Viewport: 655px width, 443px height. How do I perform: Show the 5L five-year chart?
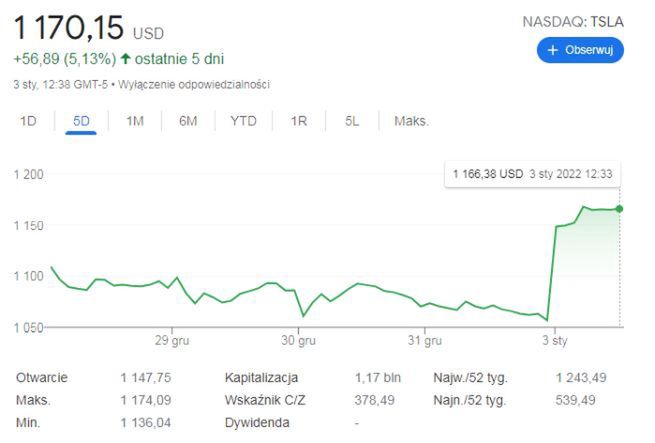click(351, 121)
